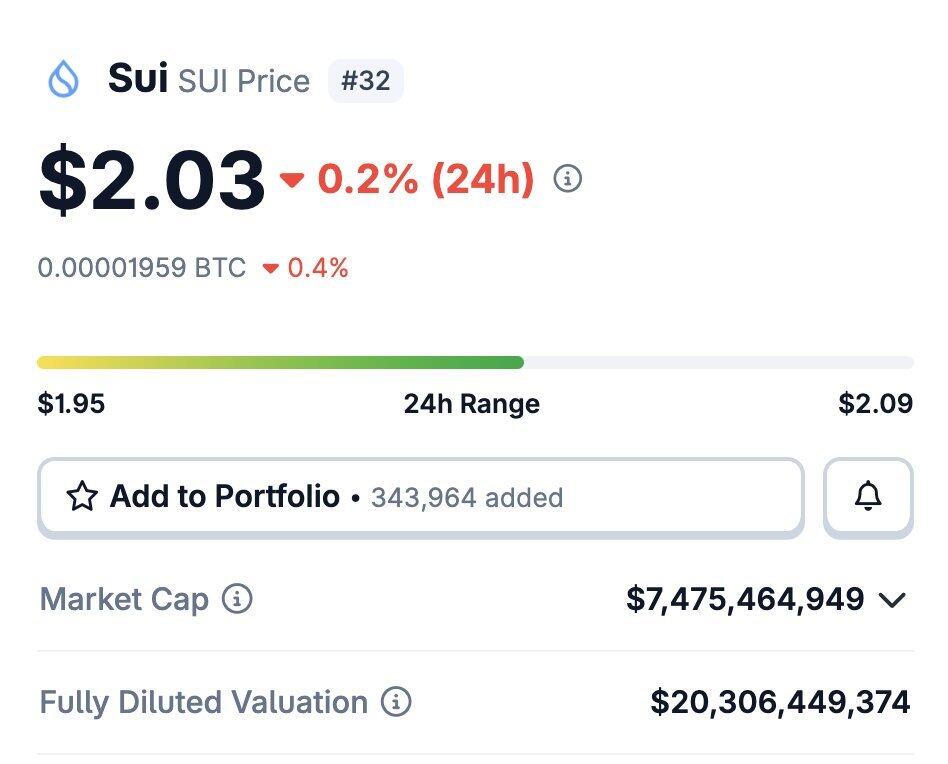
Task: Click the 24h range progress bar
Action: click(475, 362)
